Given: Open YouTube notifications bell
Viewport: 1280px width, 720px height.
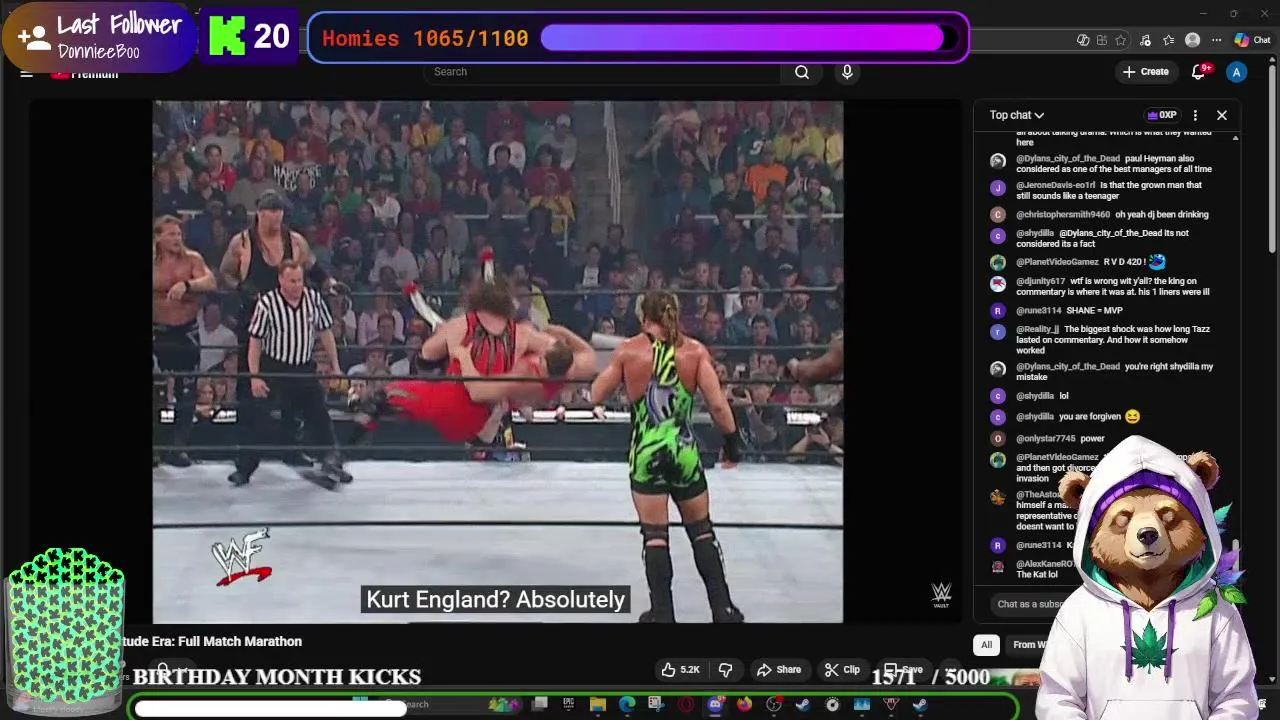Looking at the screenshot, I should (1199, 72).
